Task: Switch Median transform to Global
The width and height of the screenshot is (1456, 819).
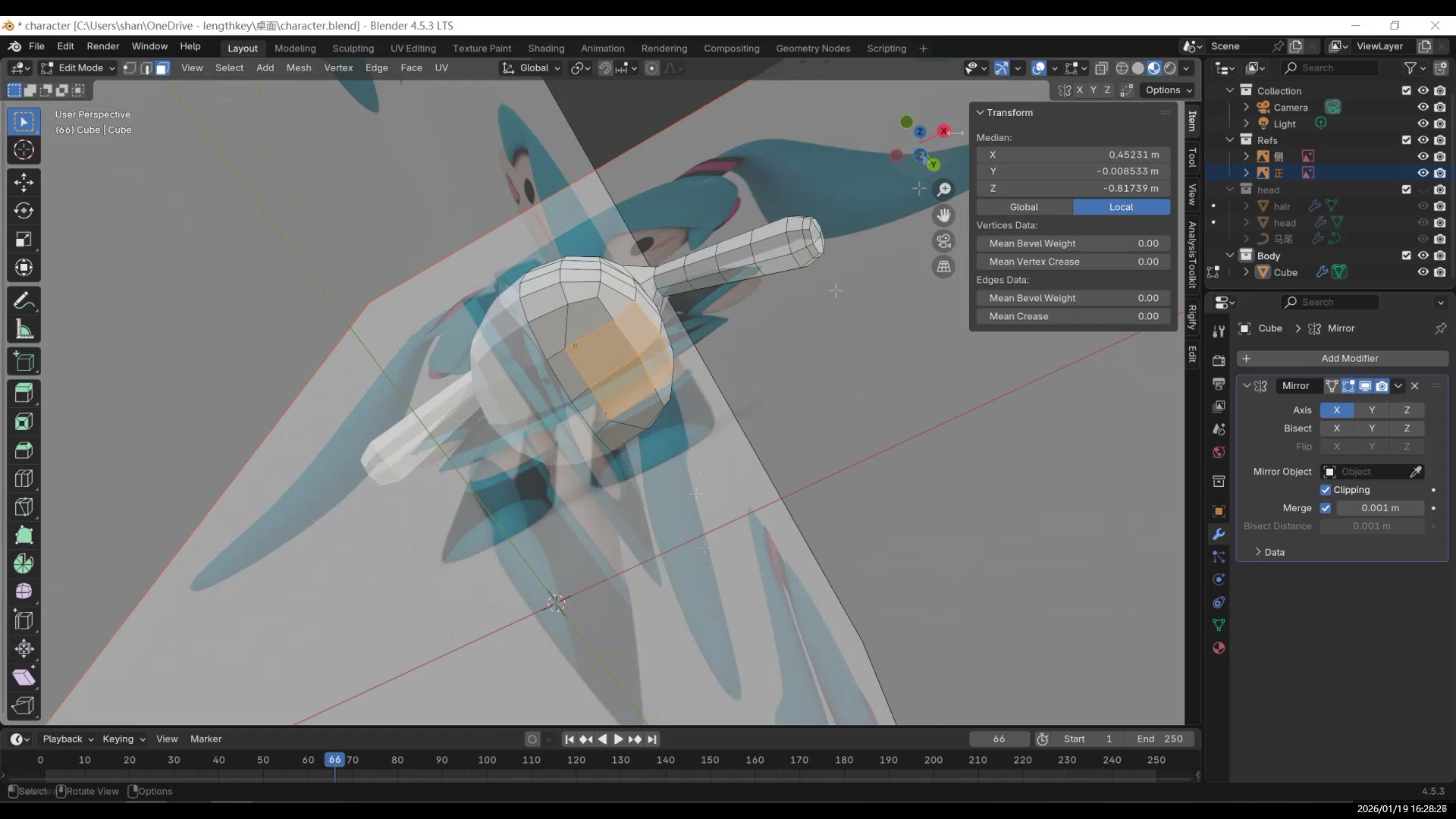Action: (1024, 207)
